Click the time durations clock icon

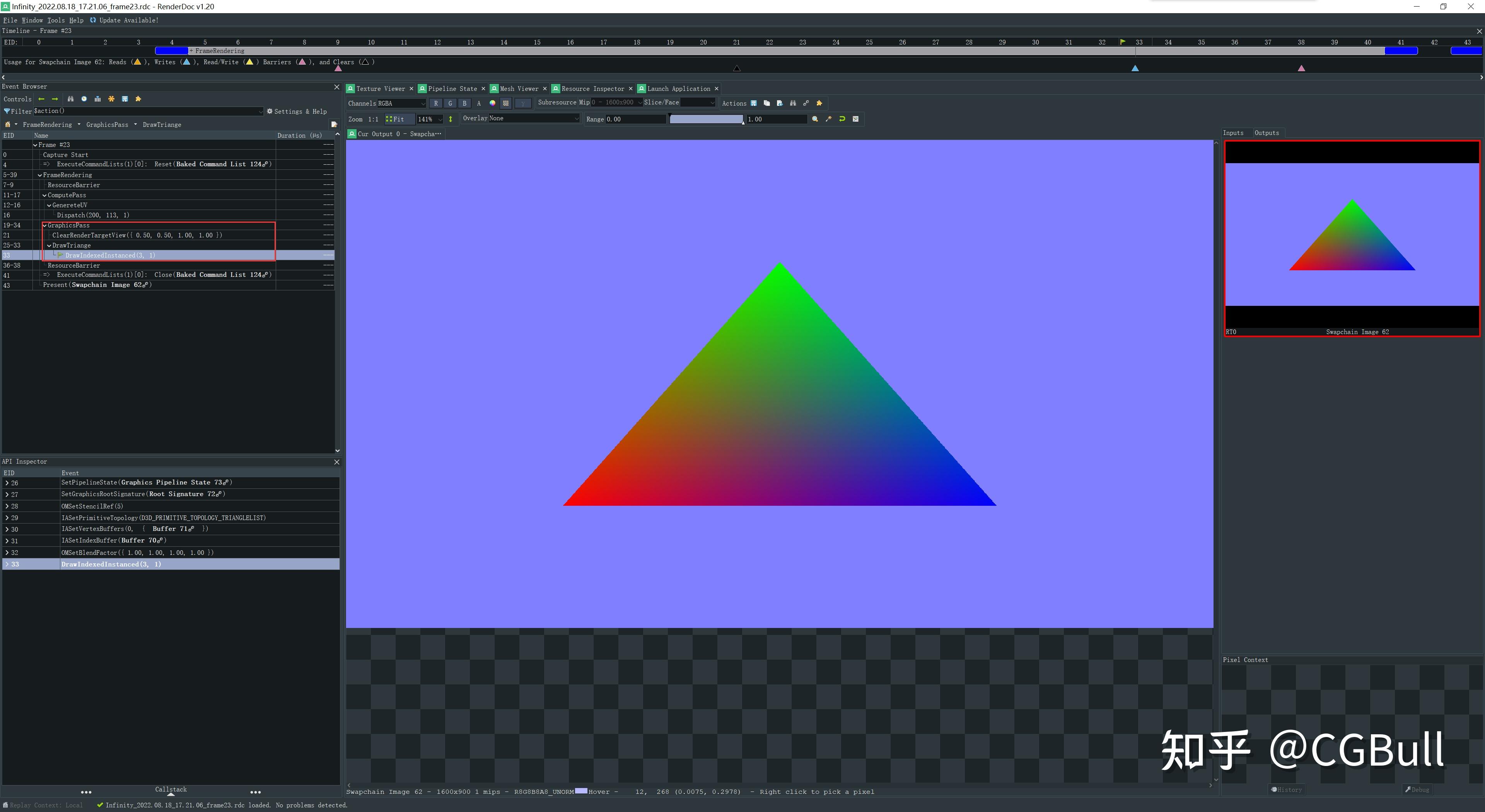(84, 99)
